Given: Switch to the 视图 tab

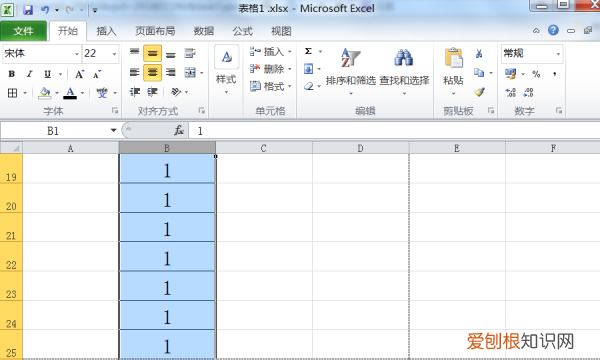Looking at the screenshot, I should pyautogui.click(x=281, y=31).
